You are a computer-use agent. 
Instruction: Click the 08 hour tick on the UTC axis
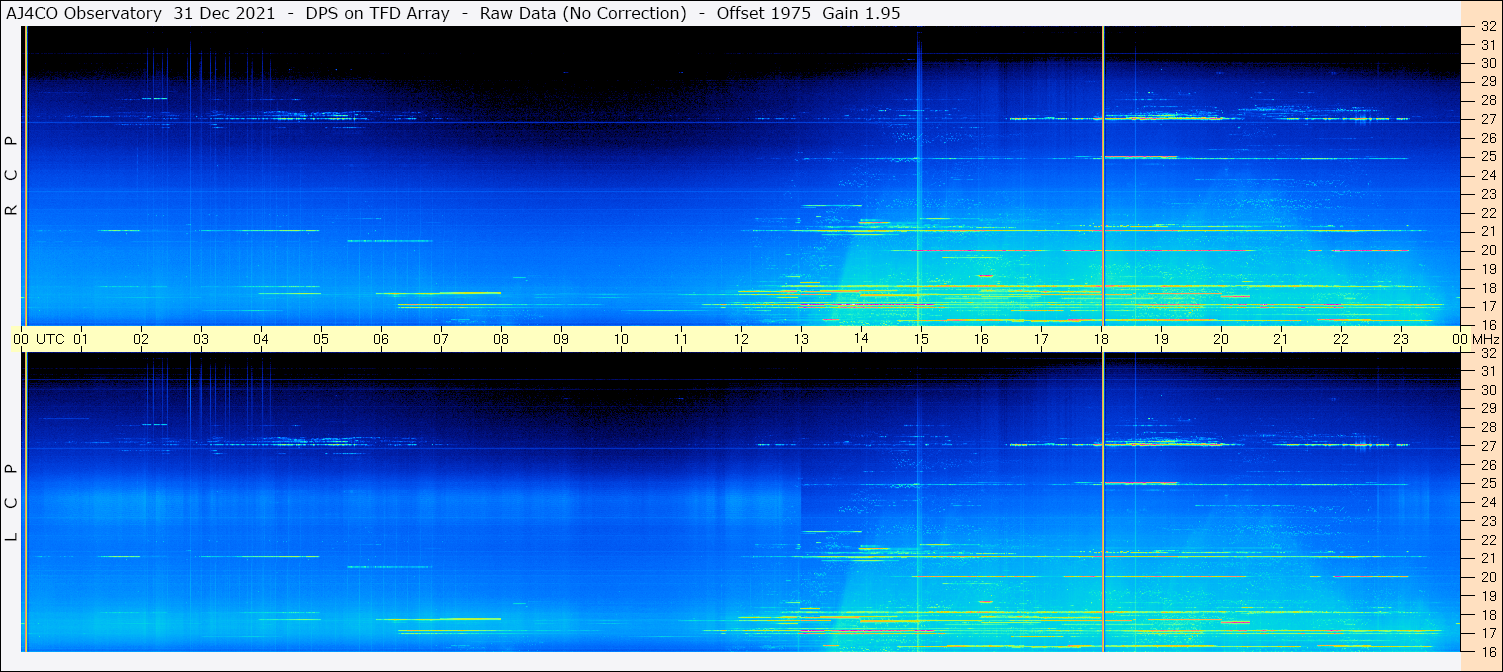501,339
